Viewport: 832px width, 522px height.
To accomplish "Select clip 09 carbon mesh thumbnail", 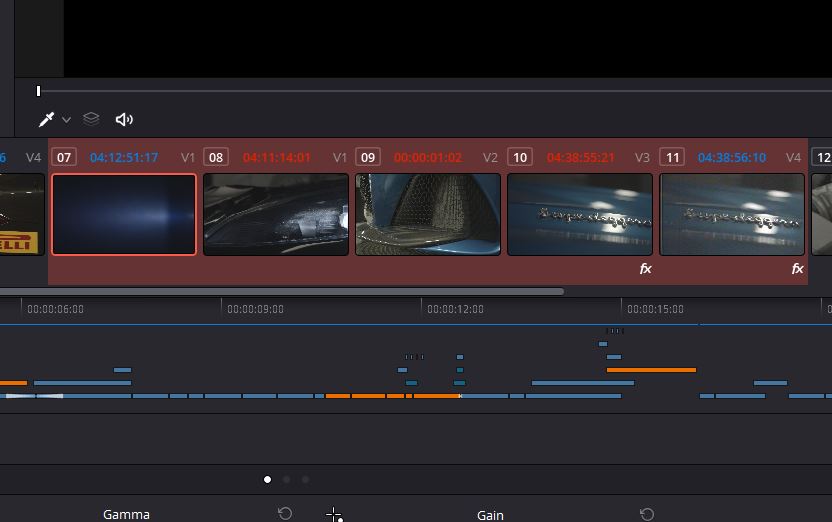I will coord(428,214).
